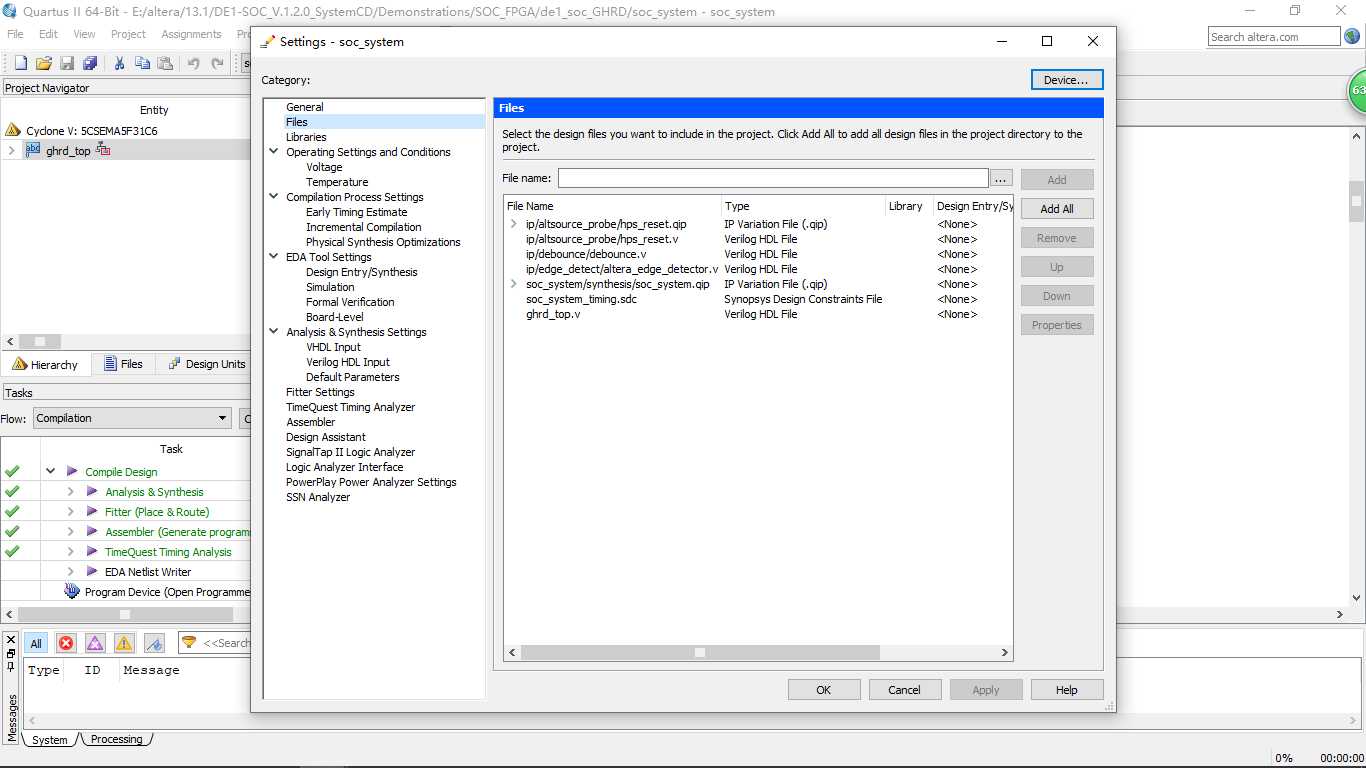Select soc_system_timing.sdc file row

pos(581,299)
